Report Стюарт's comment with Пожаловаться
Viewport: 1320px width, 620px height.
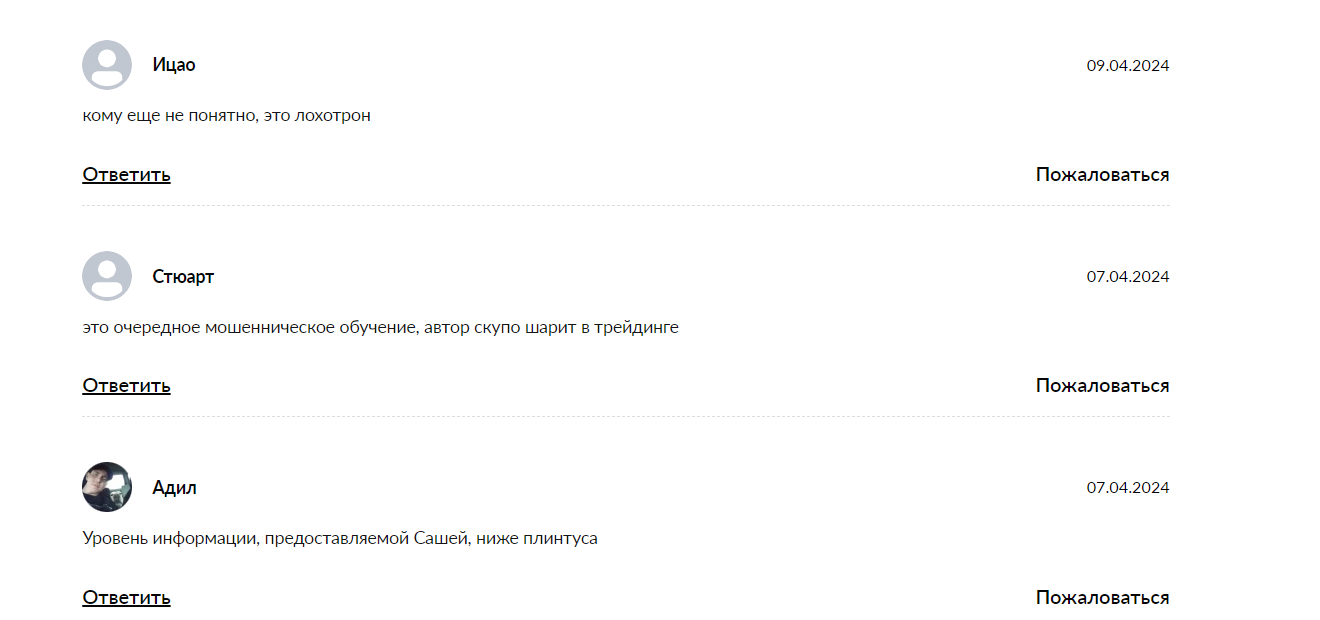(x=1102, y=386)
